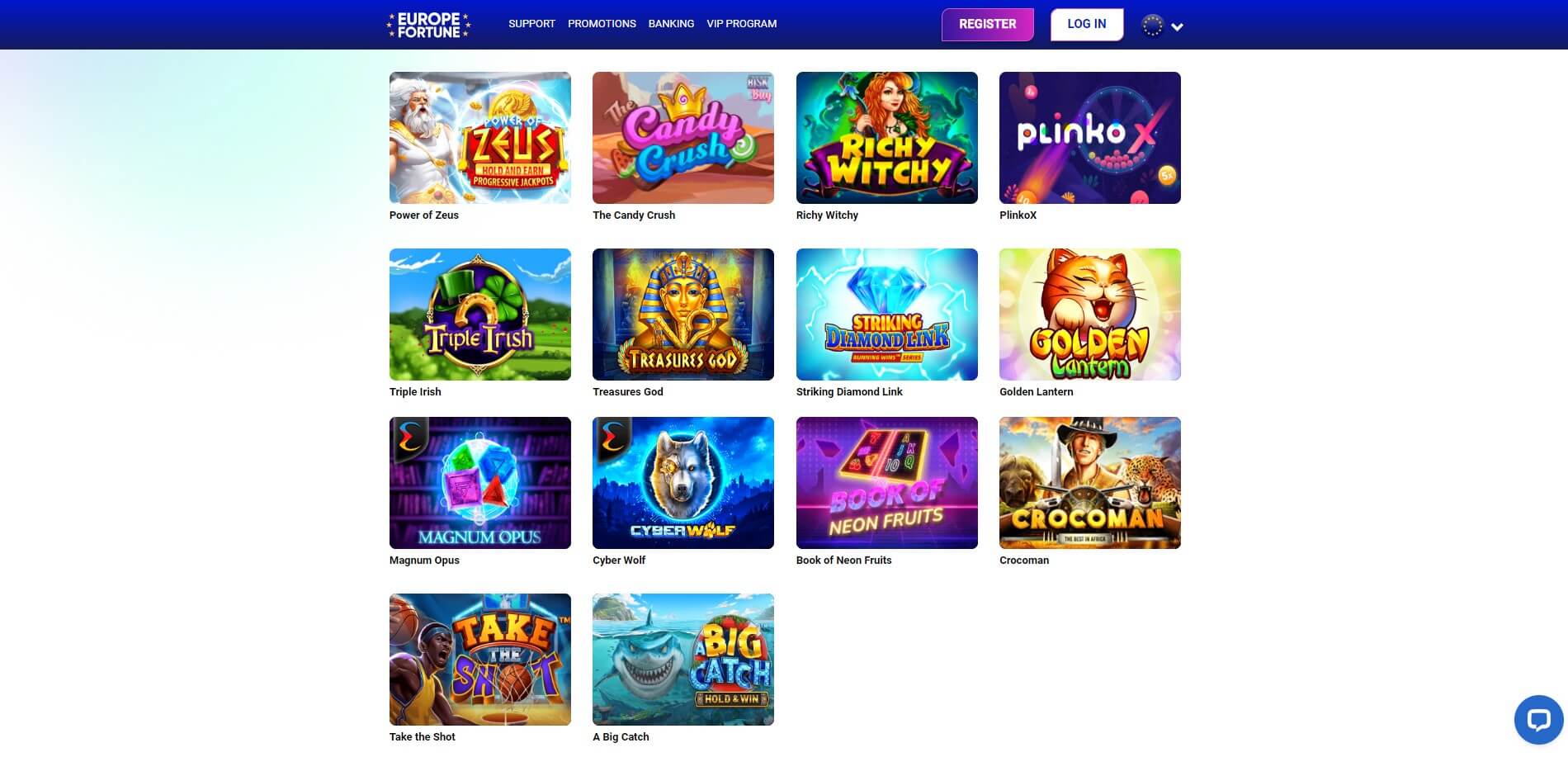
Task: Open the Support menu item
Action: click(531, 24)
